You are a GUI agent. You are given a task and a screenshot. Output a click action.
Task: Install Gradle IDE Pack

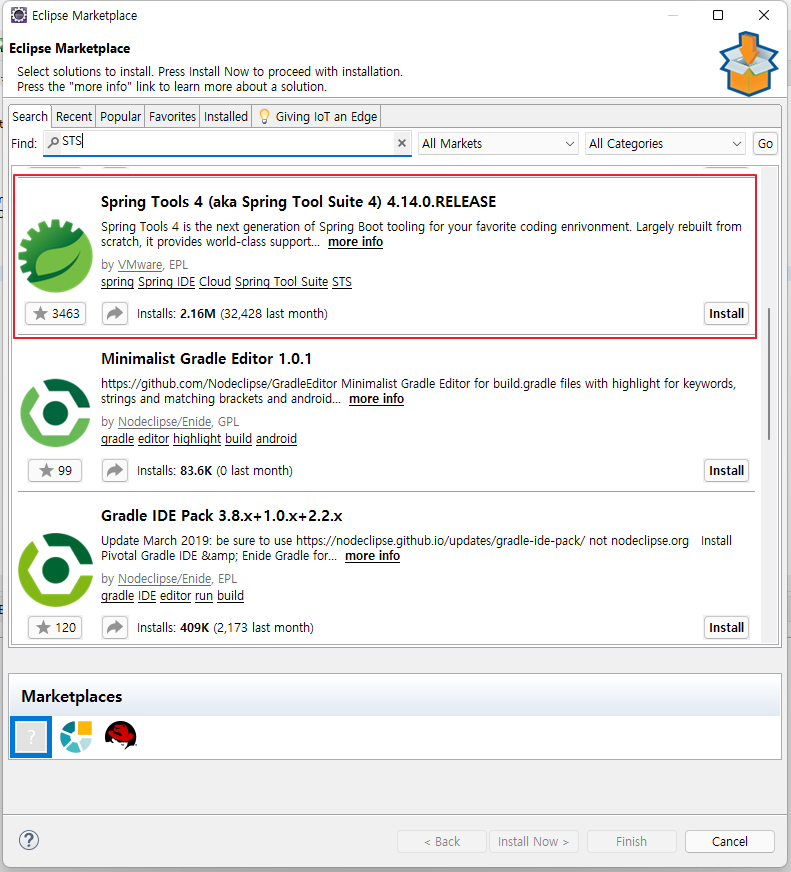coord(726,627)
